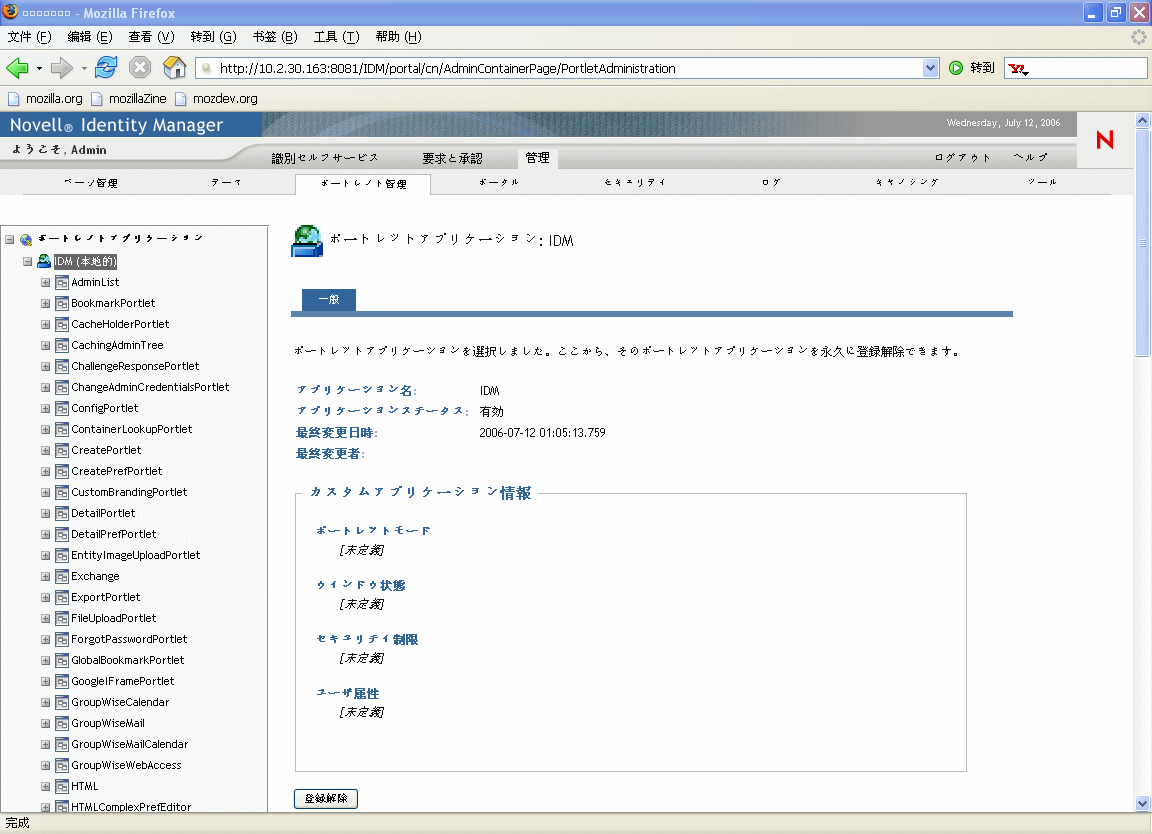Viewport: 1152px width, 834px height.
Task: Open the address bar dropdown arrow
Action: click(x=930, y=67)
